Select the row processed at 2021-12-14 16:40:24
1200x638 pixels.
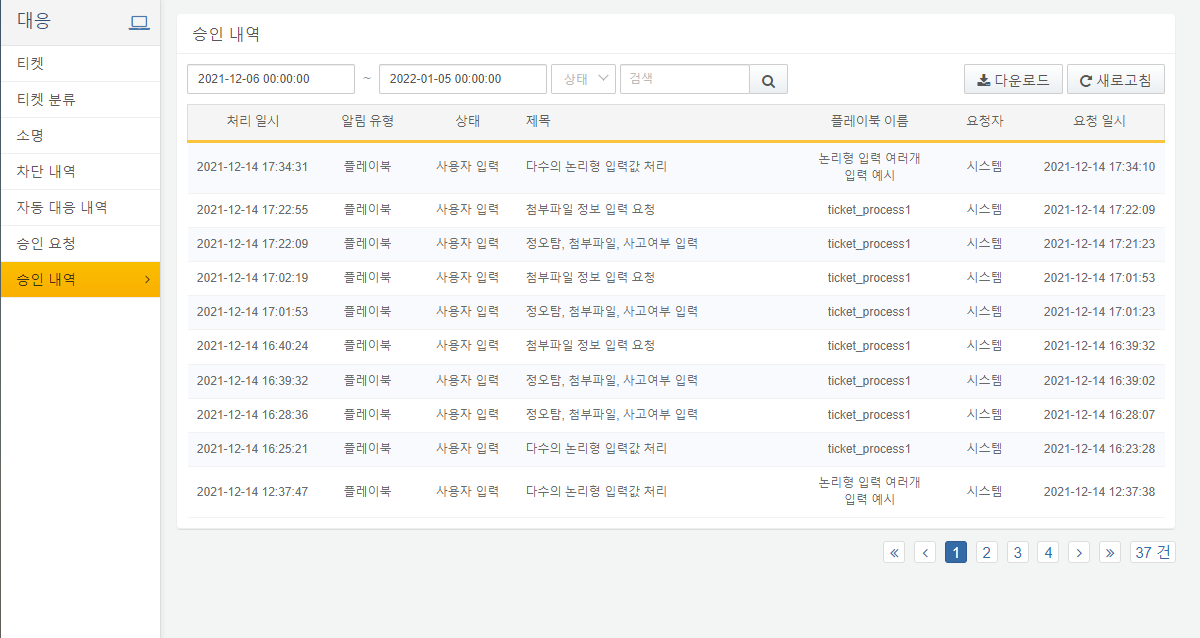pos(676,346)
